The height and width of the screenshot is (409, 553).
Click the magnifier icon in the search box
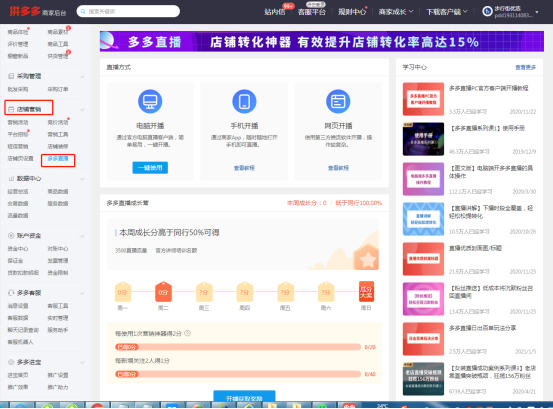[x=83, y=12]
